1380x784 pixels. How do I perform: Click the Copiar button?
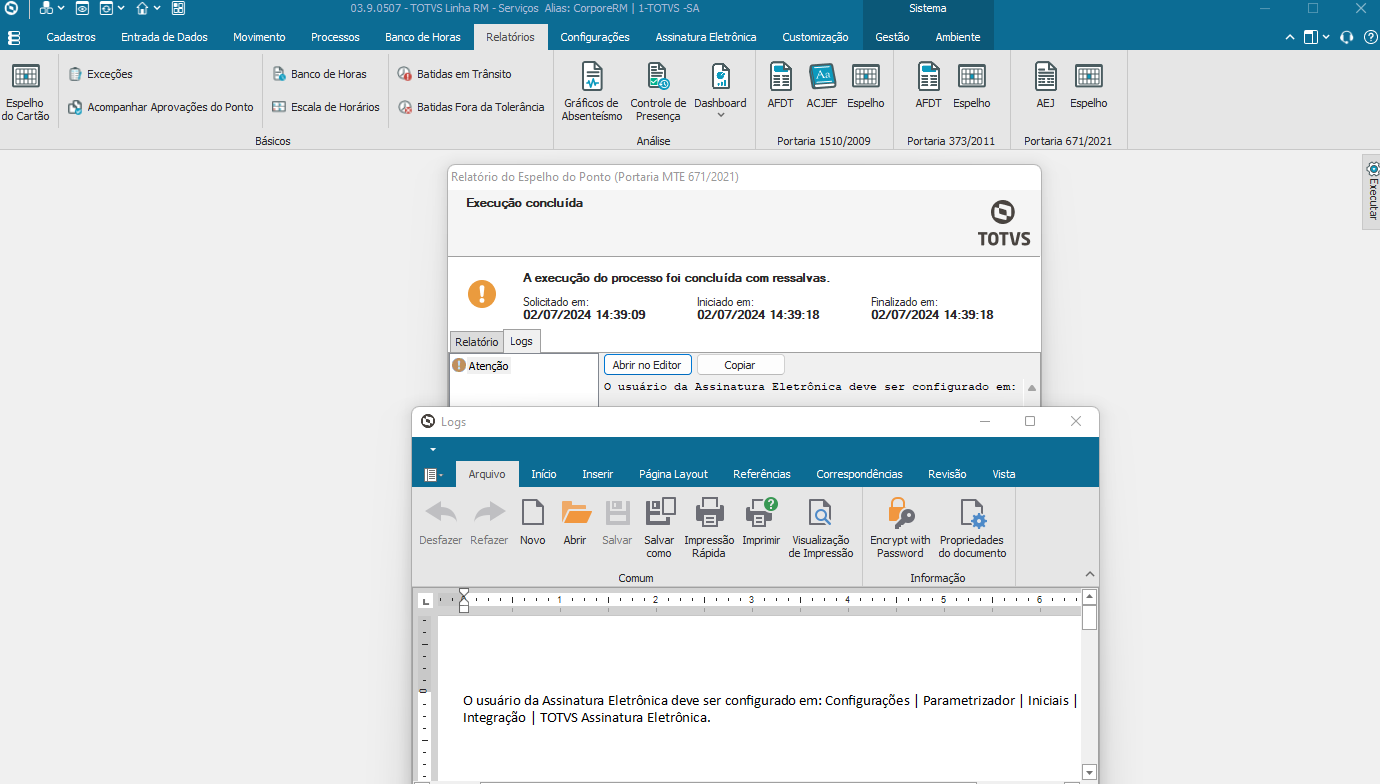tap(740, 365)
